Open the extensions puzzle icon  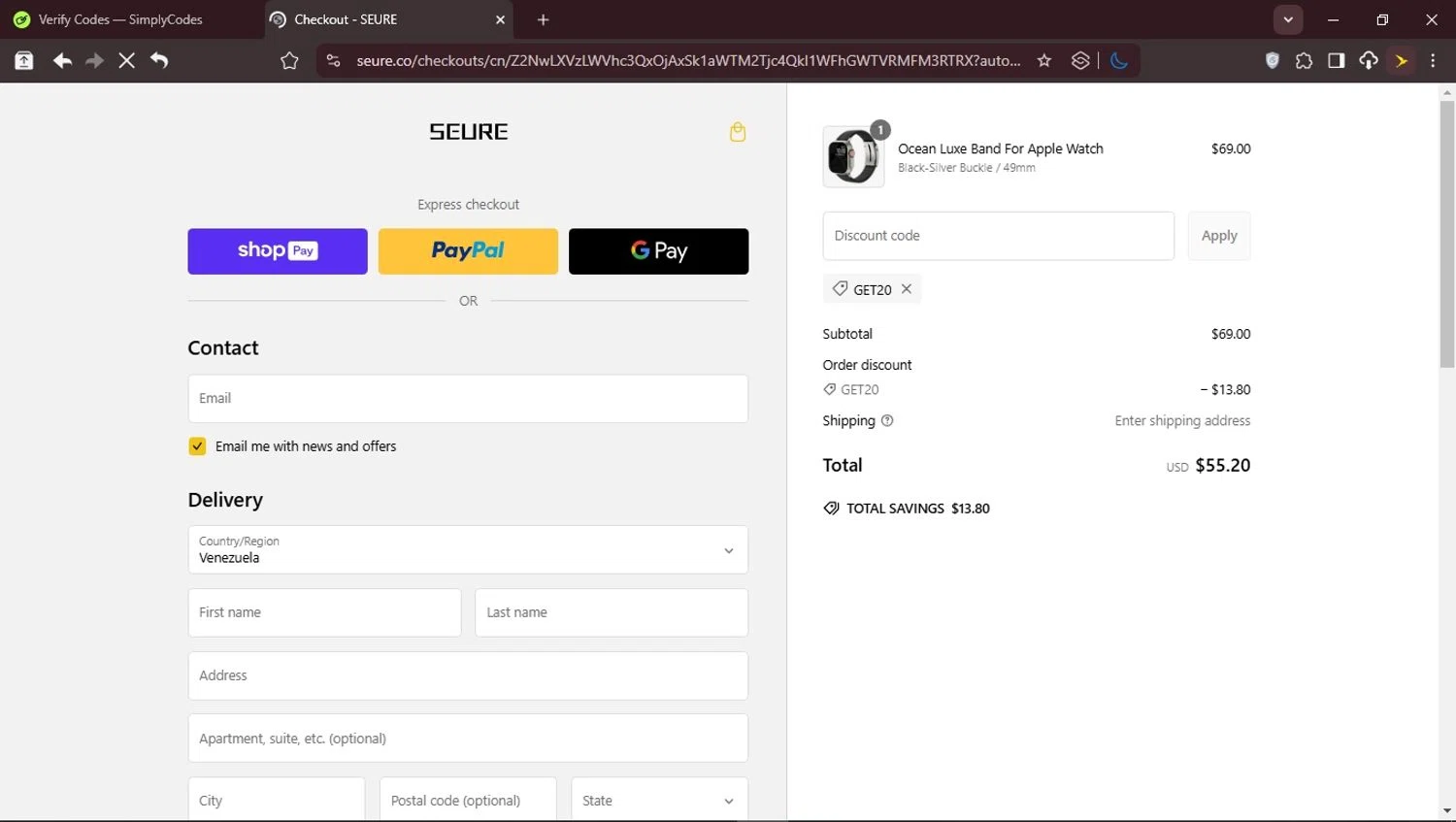1304,60
